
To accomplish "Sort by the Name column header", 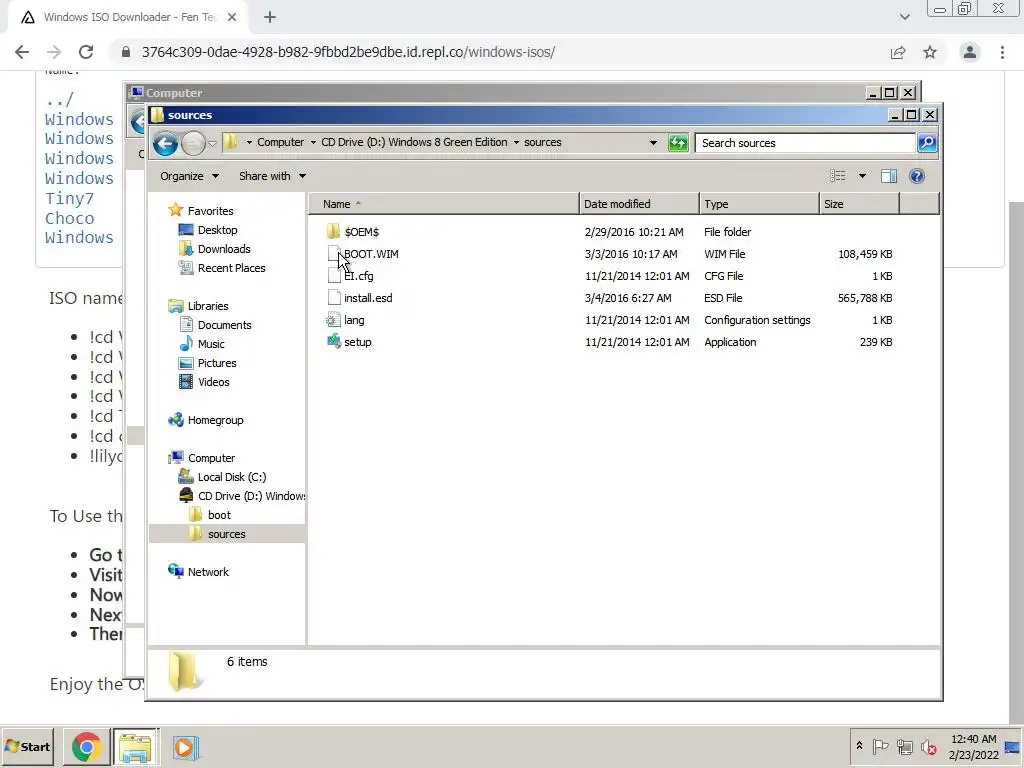I will pyautogui.click(x=444, y=204).
